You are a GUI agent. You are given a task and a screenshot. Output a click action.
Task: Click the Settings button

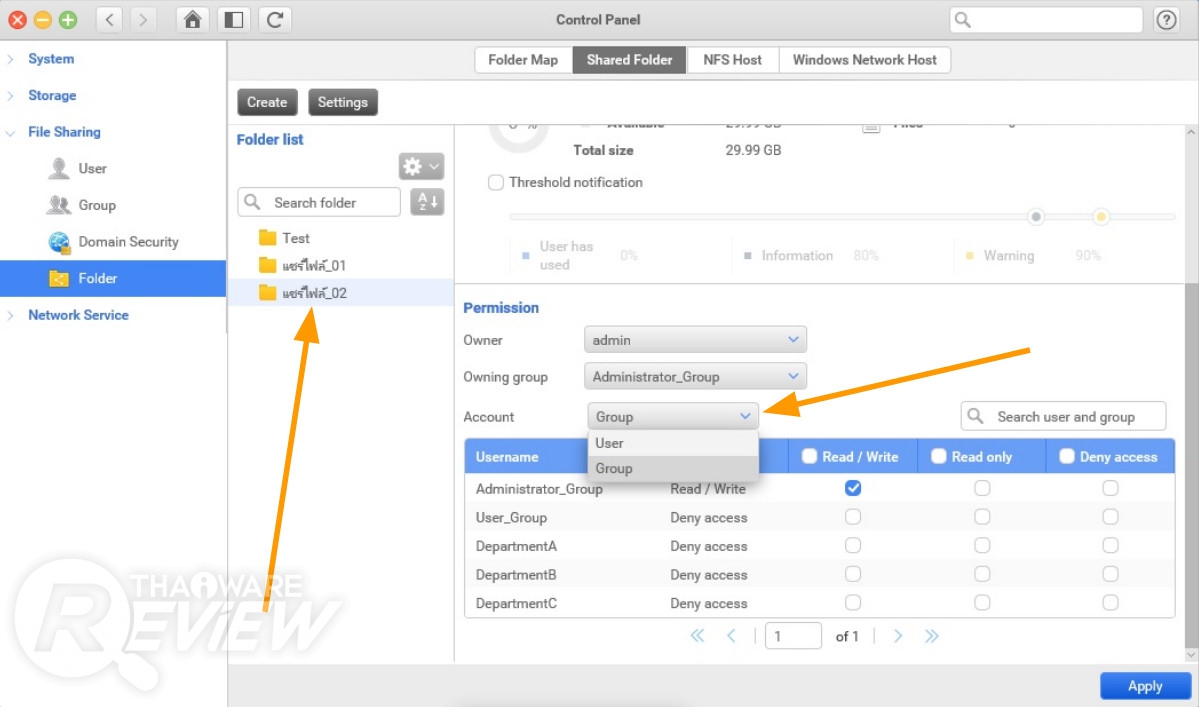click(x=343, y=102)
